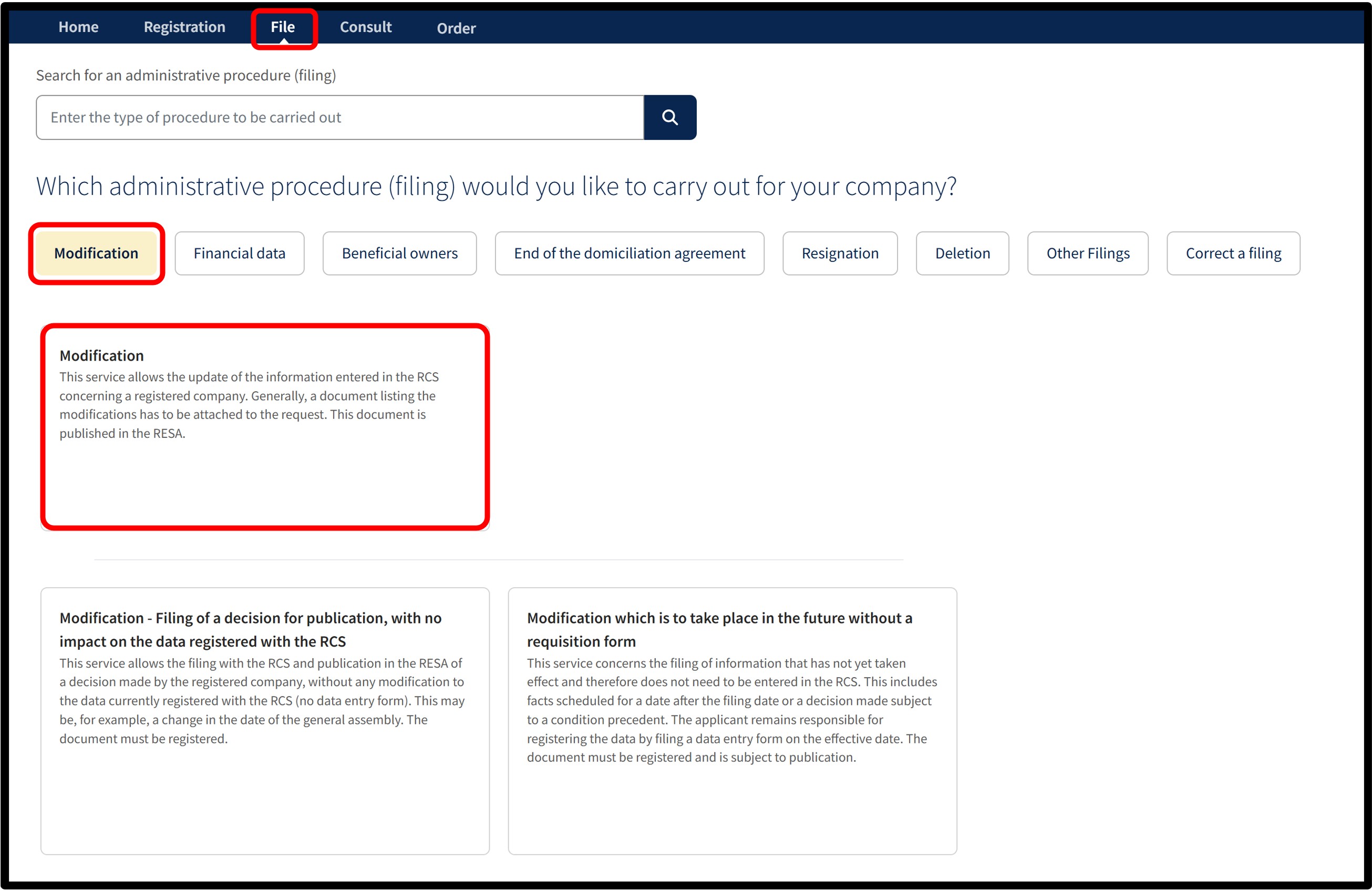Go to the Registration menu
The height and width of the screenshot is (890, 1372).
click(x=184, y=26)
